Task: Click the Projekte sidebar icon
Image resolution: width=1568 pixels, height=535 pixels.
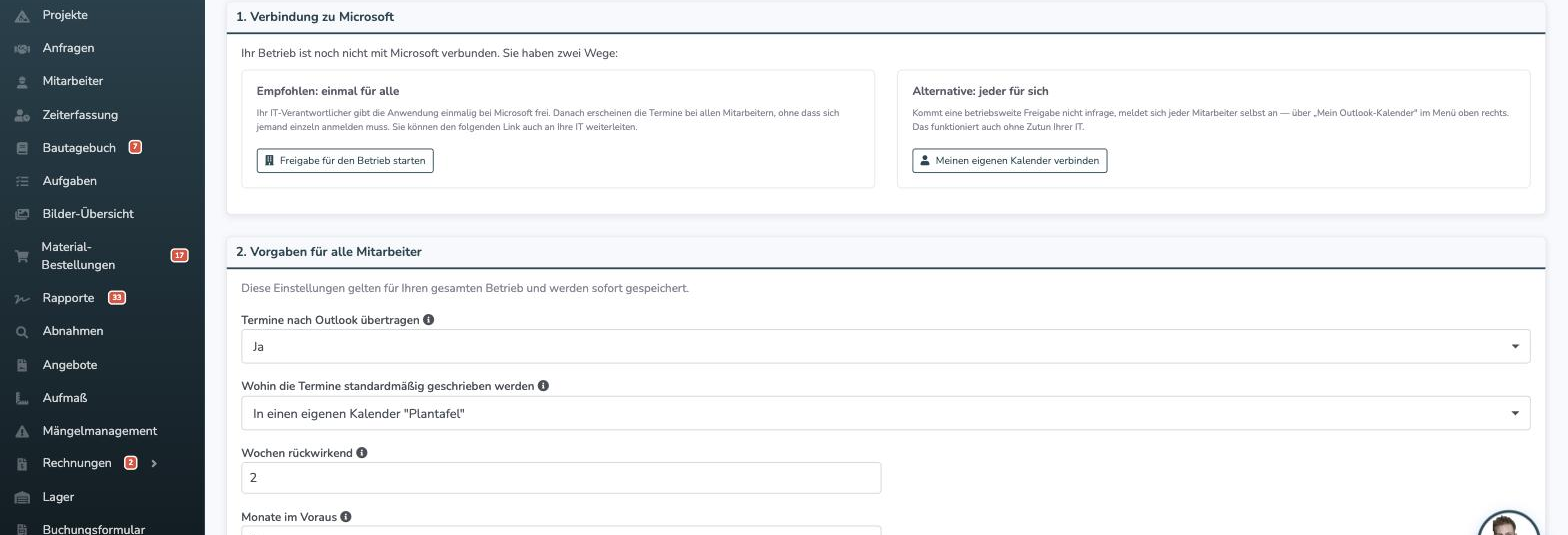Action: [22, 16]
